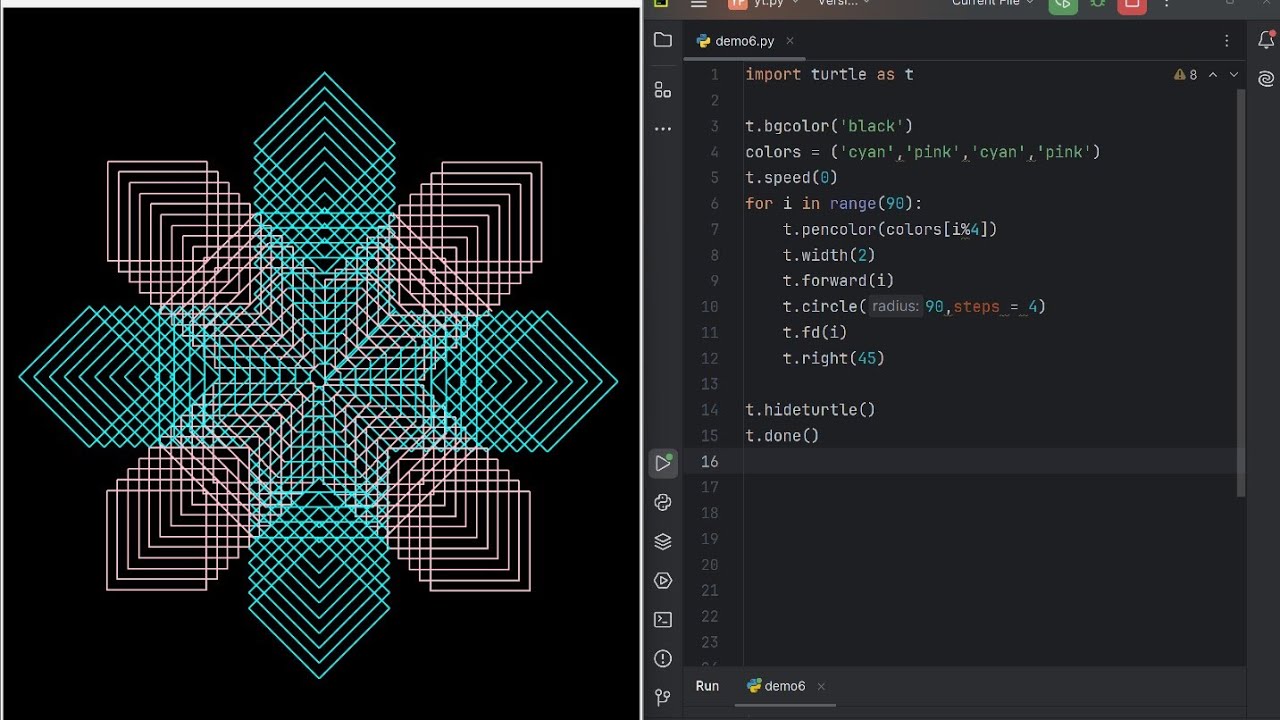Open the Project folder tool window
The image size is (1280, 720).
662,40
